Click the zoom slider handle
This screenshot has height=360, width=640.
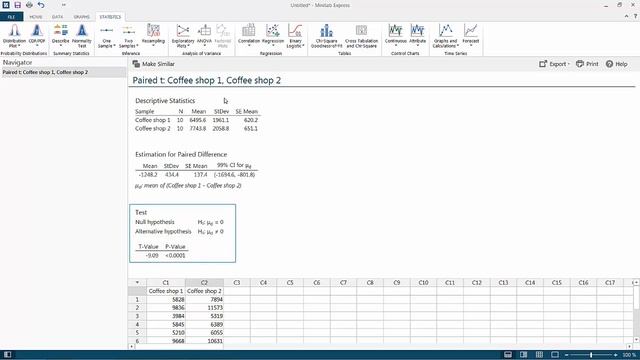(x=591, y=355)
